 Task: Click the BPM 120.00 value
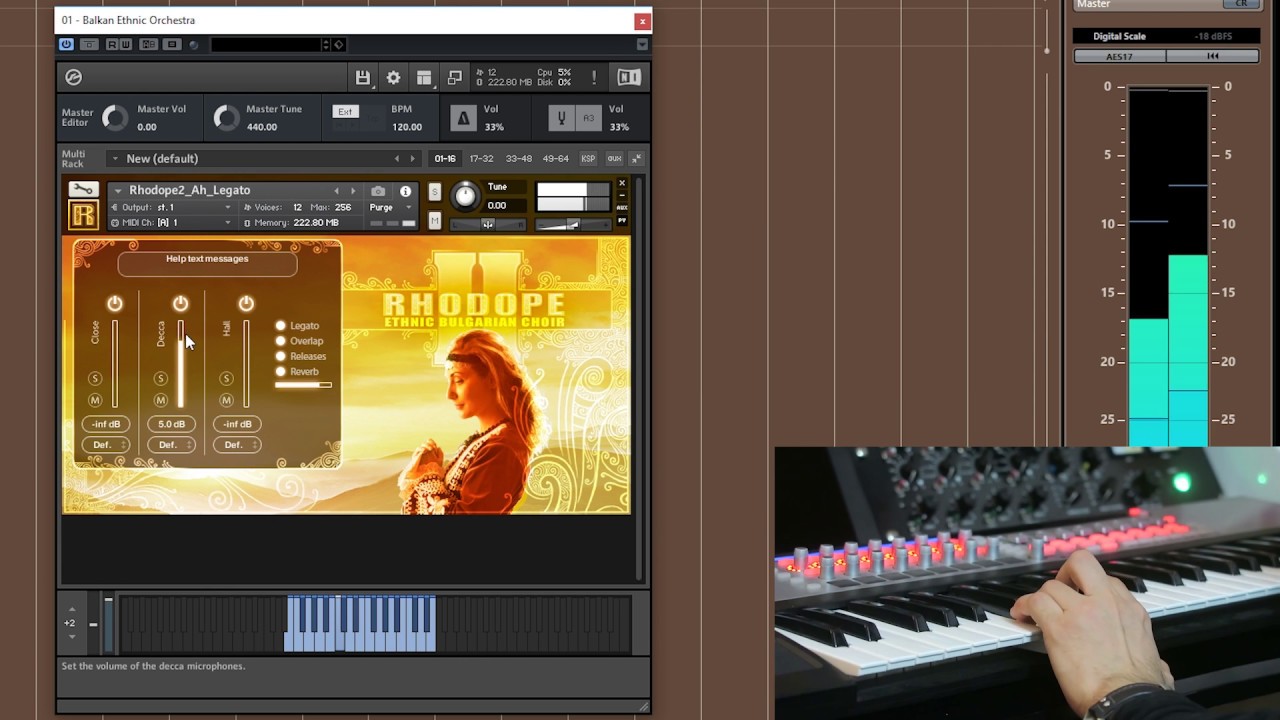(406, 127)
